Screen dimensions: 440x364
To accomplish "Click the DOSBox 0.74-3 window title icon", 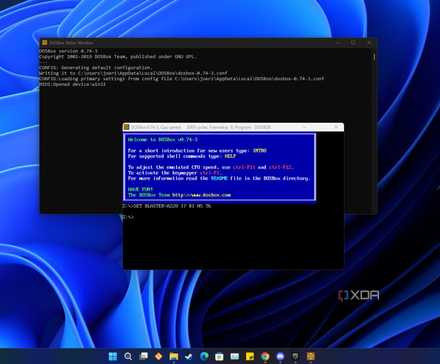I will click(x=126, y=127).
